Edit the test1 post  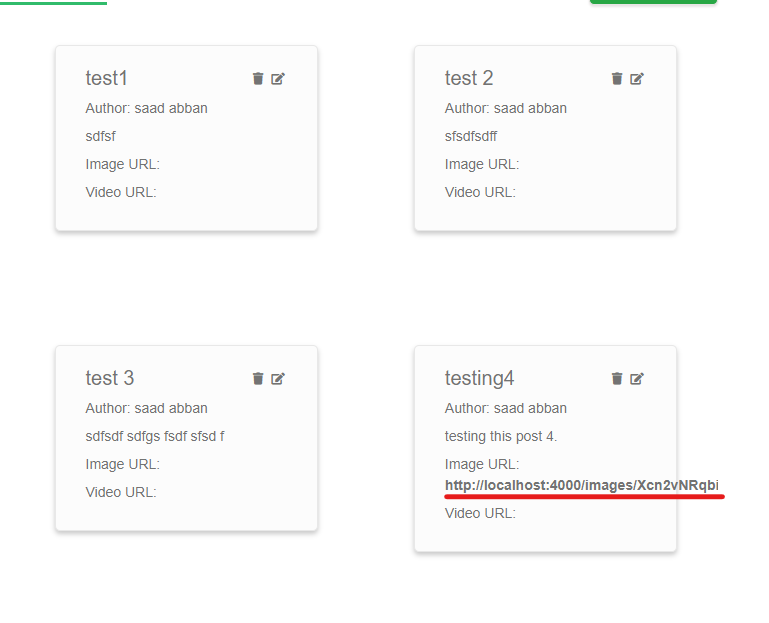[x=278, y=78]
